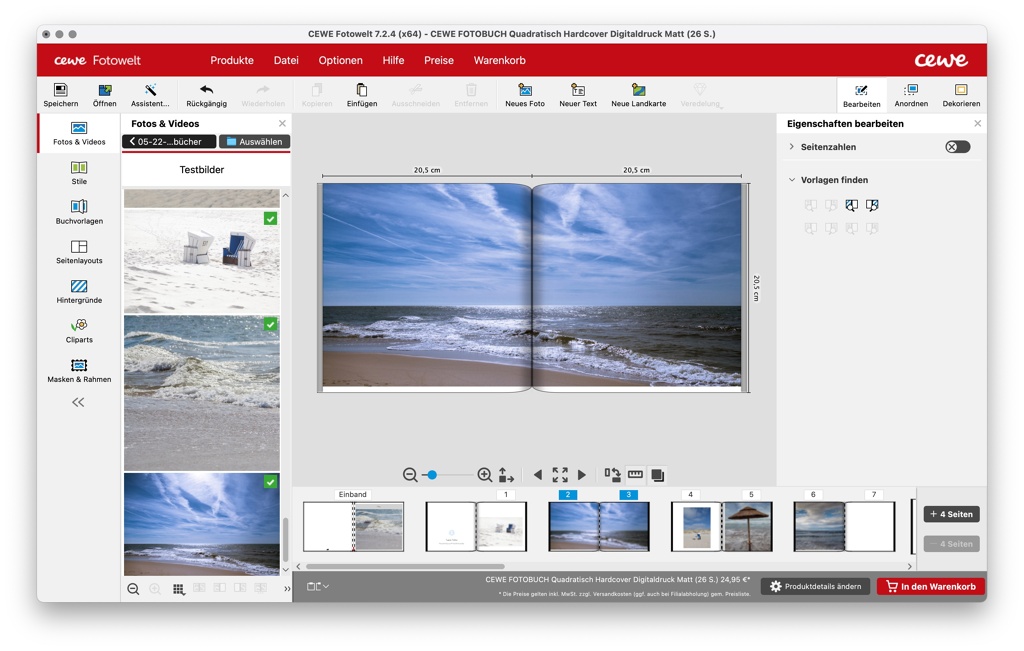Add a Neue Landkarte map
This screenshot has height=651, width=1024.
[x=638, y=91]
